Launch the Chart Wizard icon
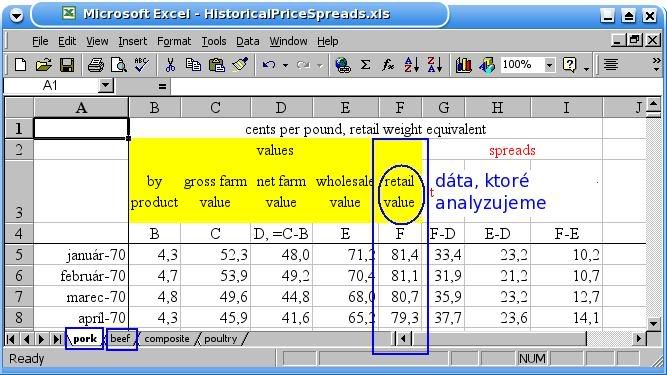The width and height of the screenshot is (667, 375). coord(463,65)
